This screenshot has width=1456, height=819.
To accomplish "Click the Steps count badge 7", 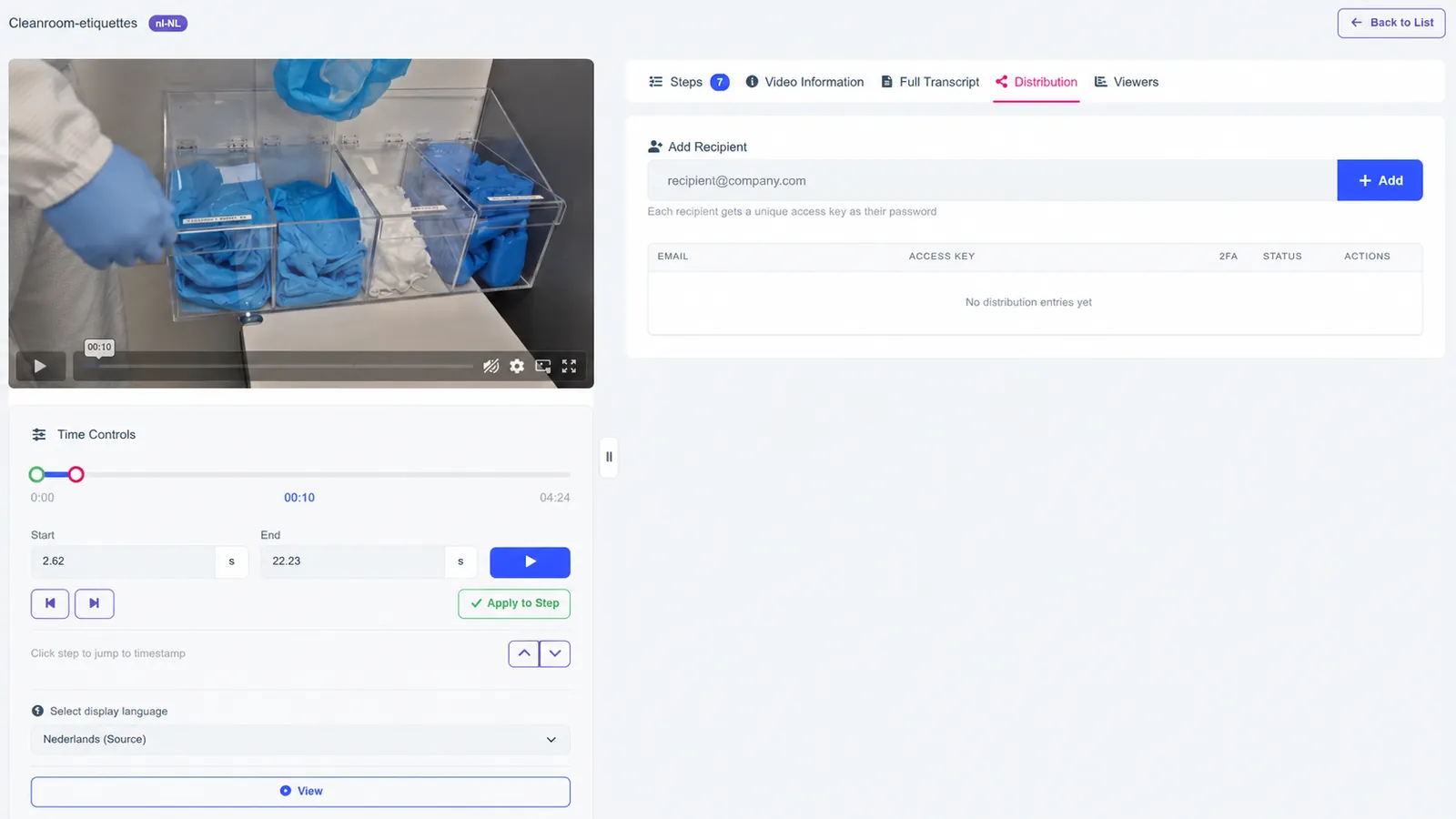I will (720, 82).
